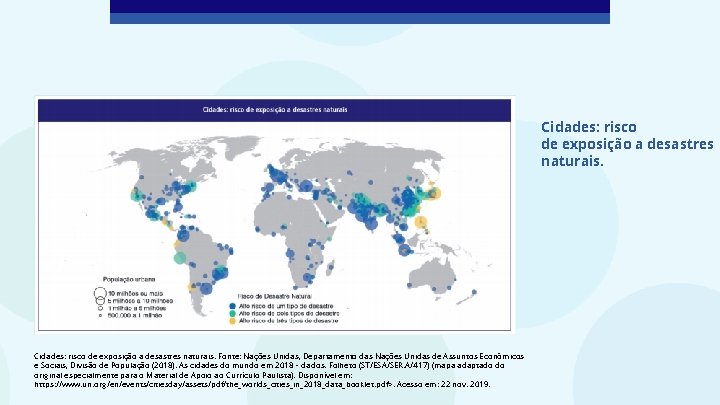
Task: Click the blue legend dot for one disaster type
Action: click(232, 306)
